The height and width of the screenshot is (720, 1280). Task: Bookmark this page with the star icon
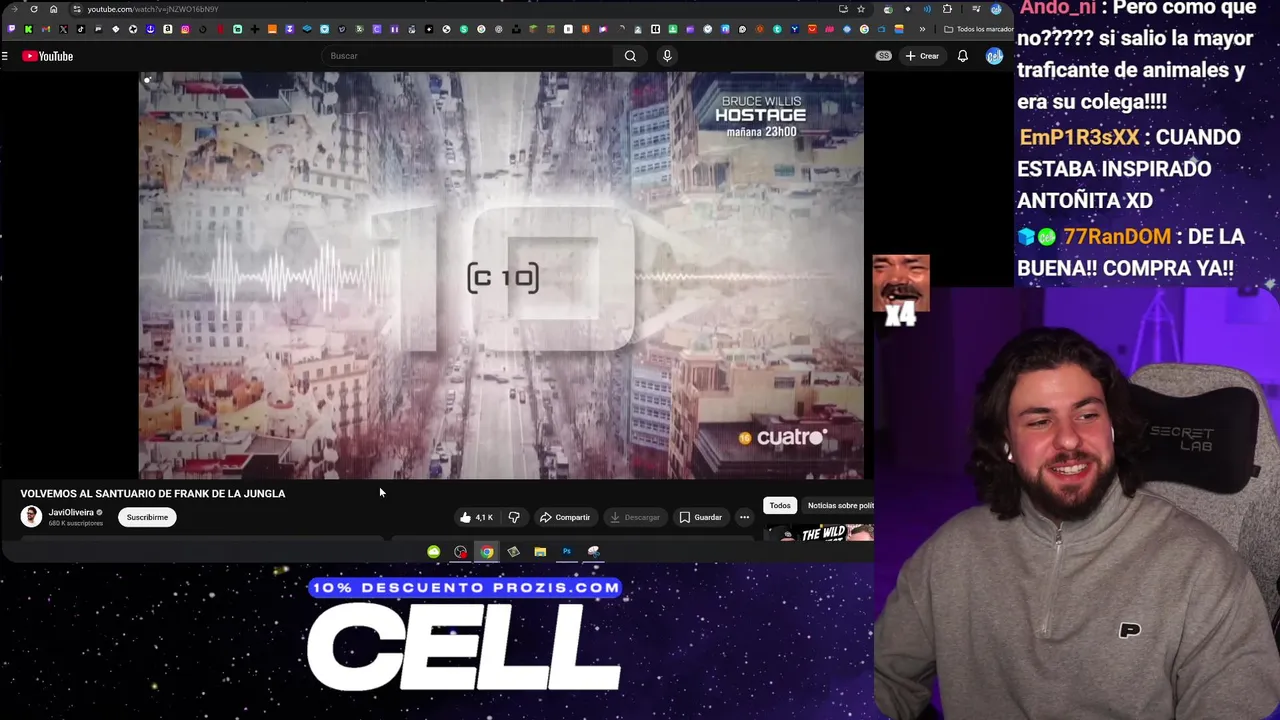(x=860, y=9)
